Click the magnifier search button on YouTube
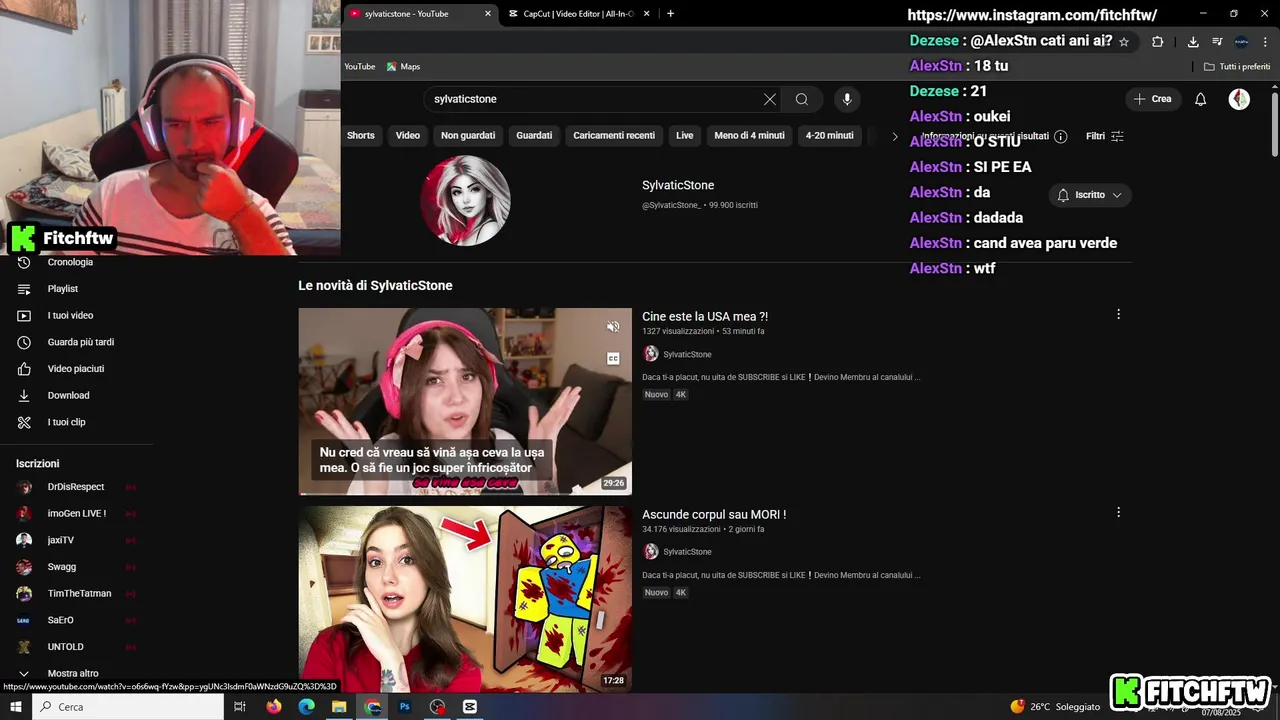The height and width of the screenshot is (720, 1280). point(802,99)
